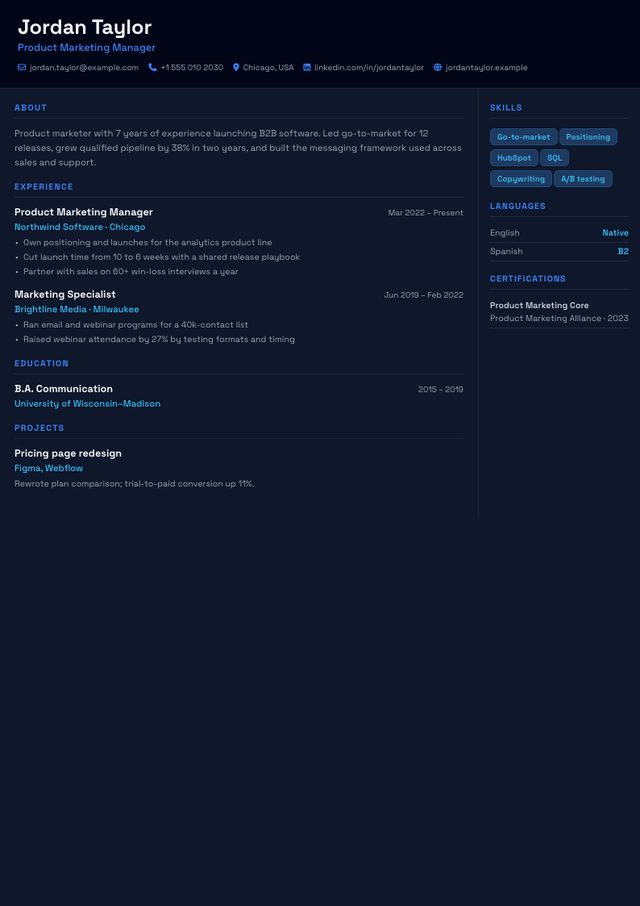Click the ABOUT section heading
The height and width of the screenshot is (906, 640).
pyautogui.click(x=31, y=107)
